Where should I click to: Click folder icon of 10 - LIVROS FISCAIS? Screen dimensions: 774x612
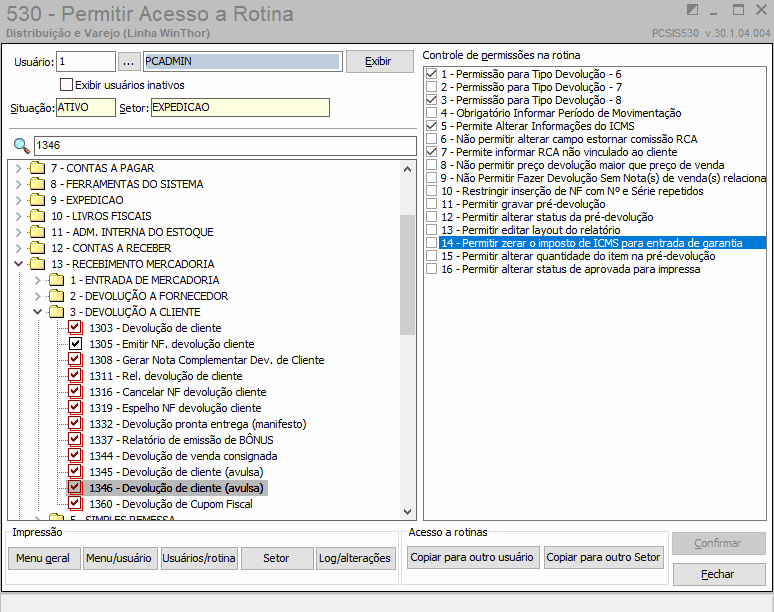pos(37,216)
